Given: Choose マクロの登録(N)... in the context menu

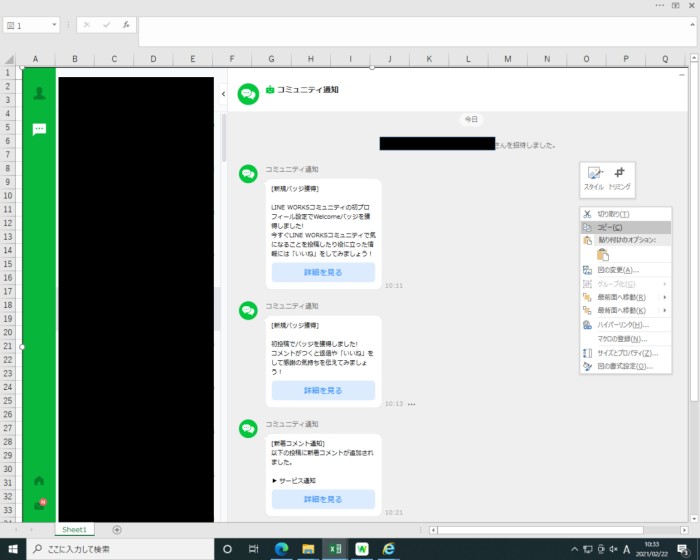Looking at the screenshot, I should tap(626, 339).
